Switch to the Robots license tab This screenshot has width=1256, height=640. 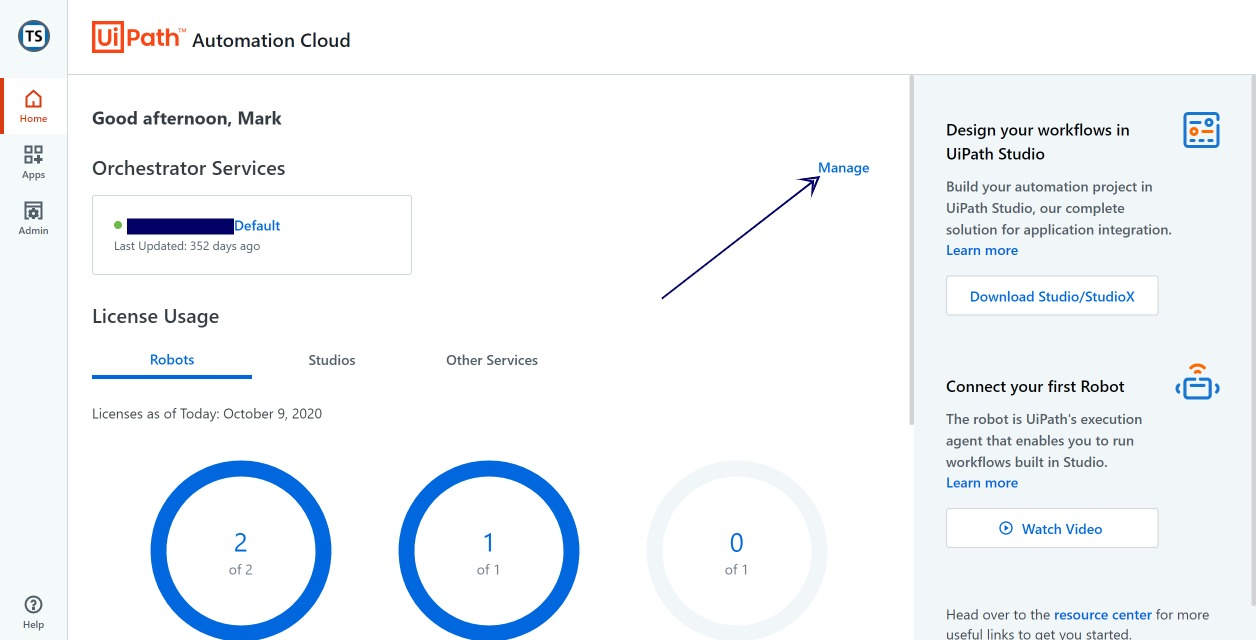point(172,360)
